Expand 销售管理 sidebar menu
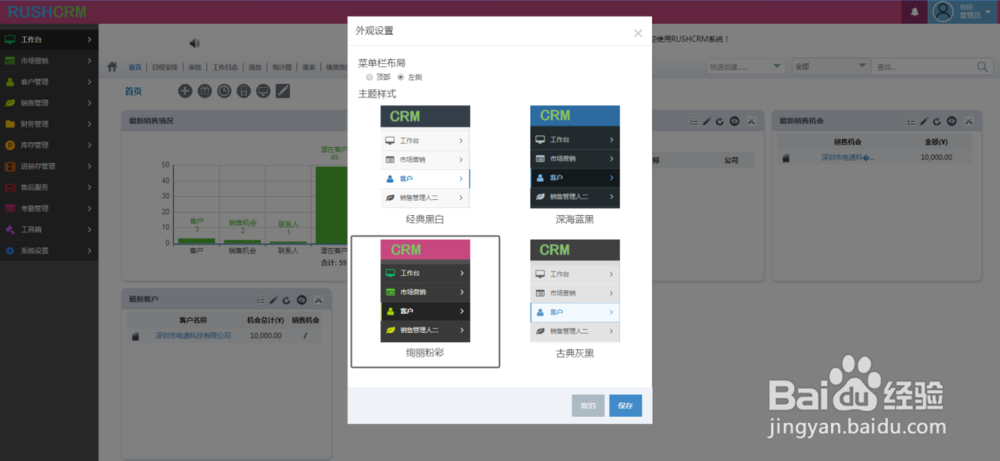Viewport: 1000px width, 461px height. pyautogui.click(x=49, y=103)
